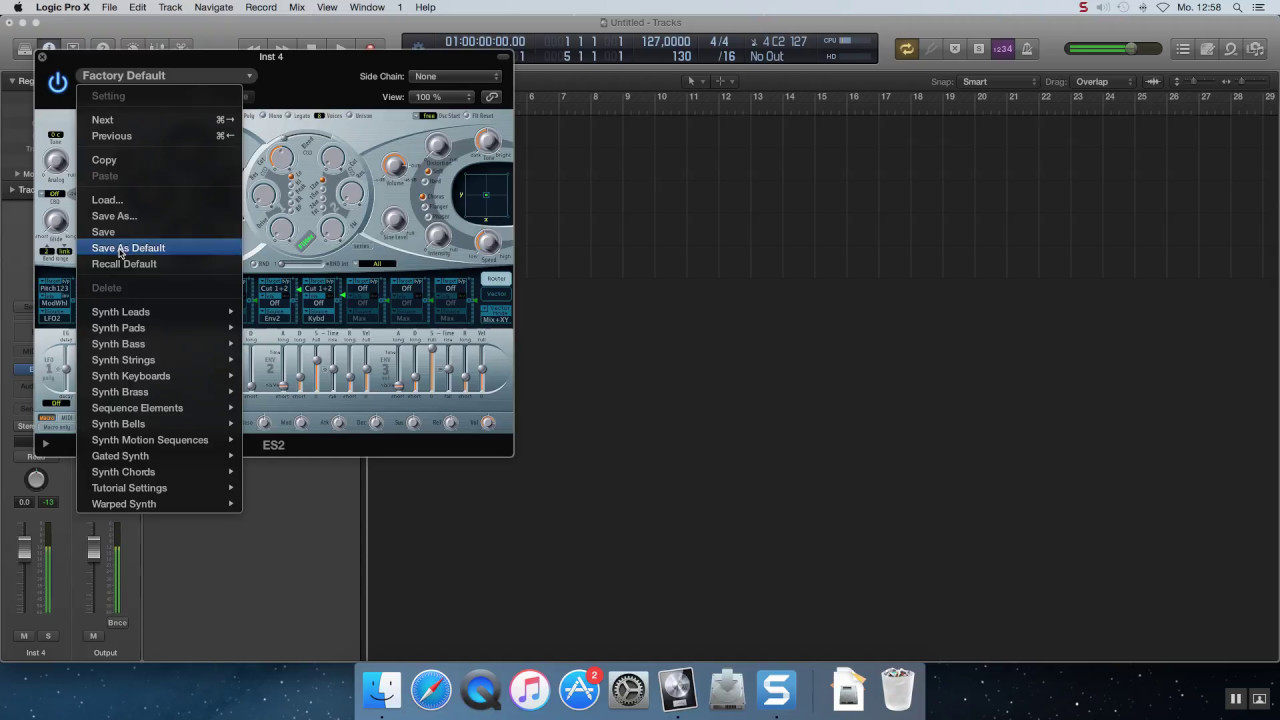
Task: Choose Recall Default in preset menu
Action: [x=159, y=264]
